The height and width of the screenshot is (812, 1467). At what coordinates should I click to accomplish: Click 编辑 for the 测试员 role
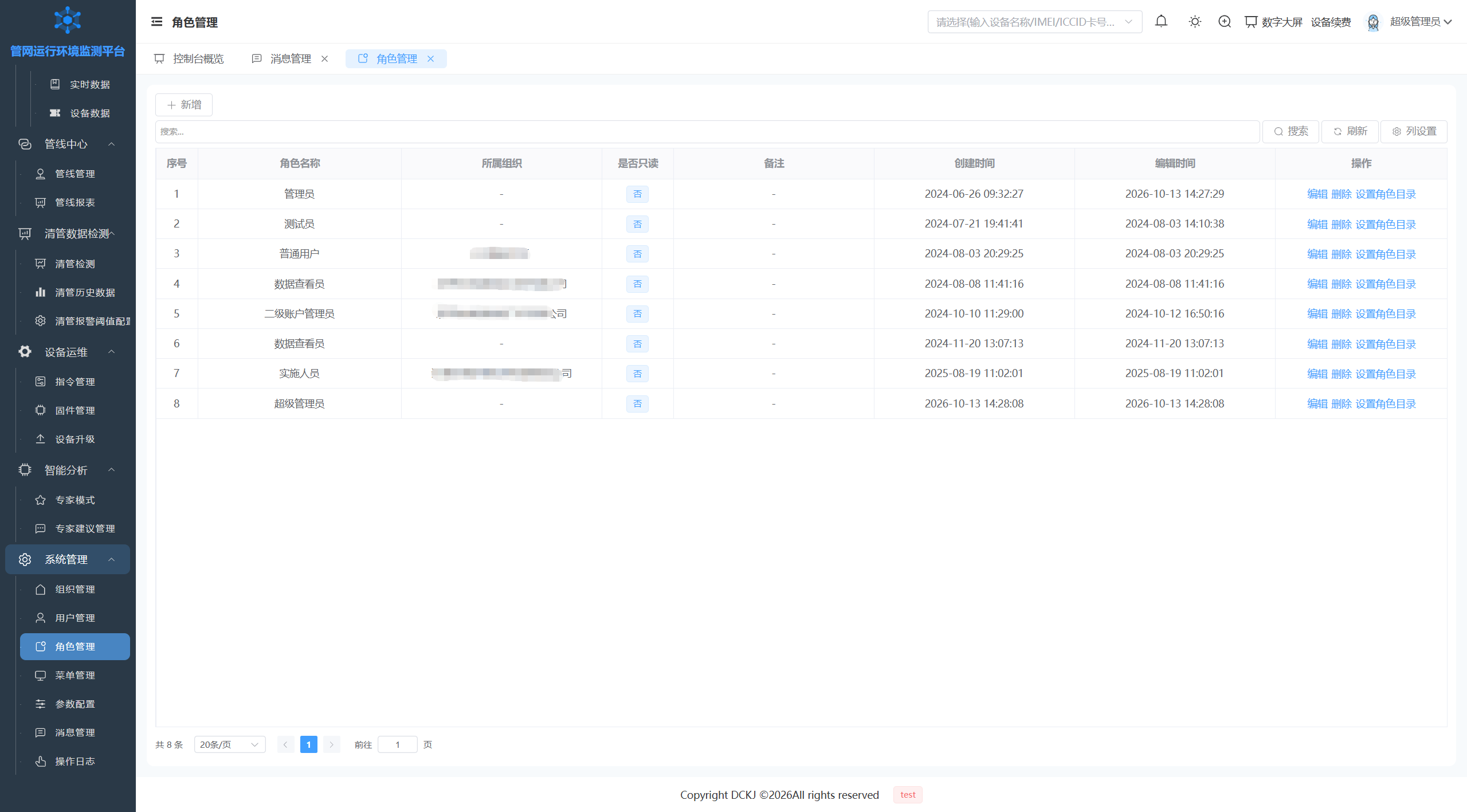point(1317,224)
